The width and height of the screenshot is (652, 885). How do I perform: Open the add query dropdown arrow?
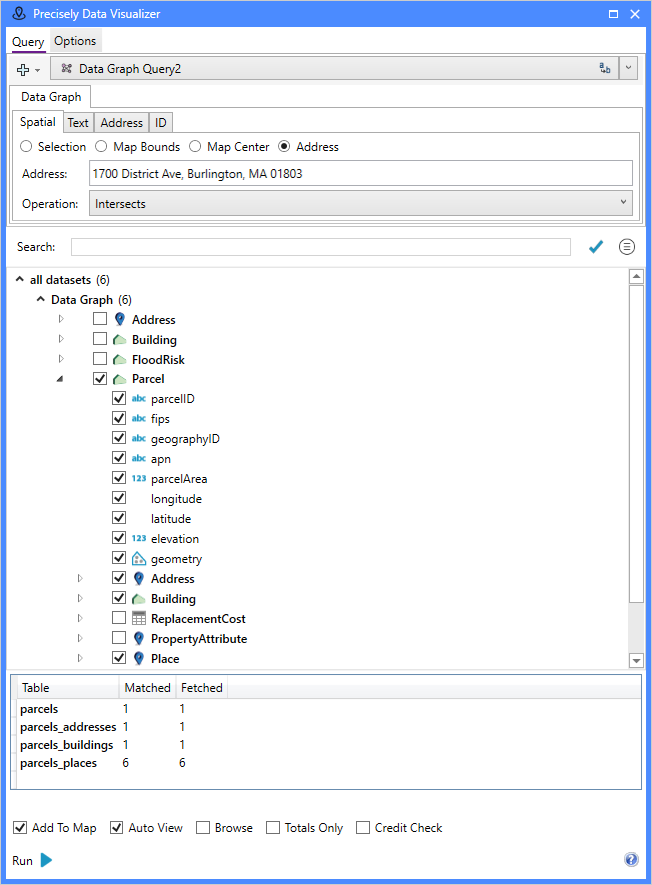coord(37,71)
